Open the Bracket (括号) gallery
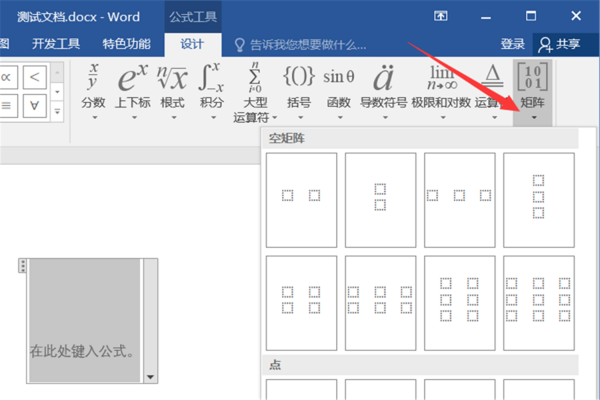Screen dimensions: 600x400 click(x=299, y=90)
